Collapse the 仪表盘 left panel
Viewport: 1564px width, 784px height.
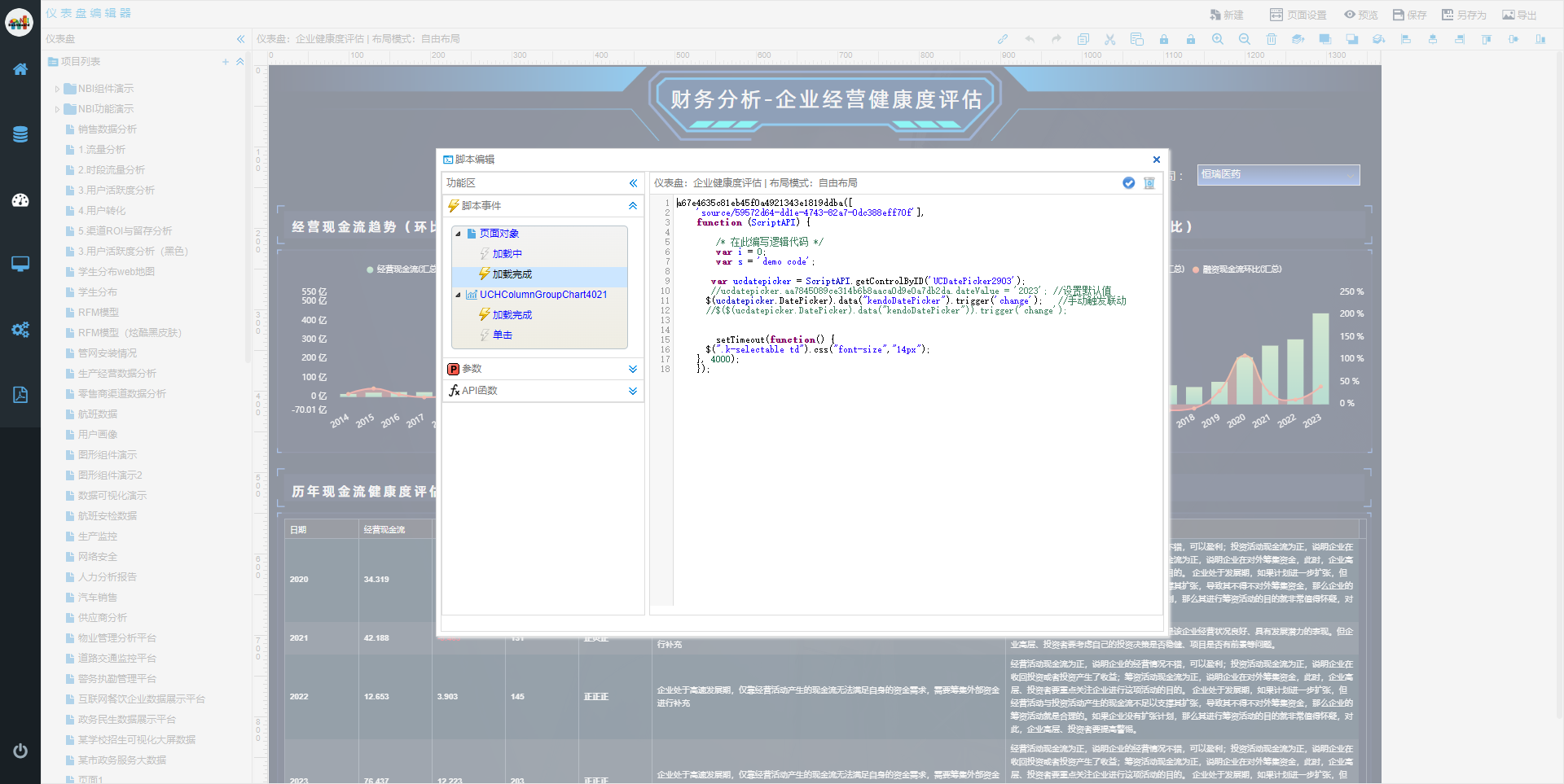point(240,39)
